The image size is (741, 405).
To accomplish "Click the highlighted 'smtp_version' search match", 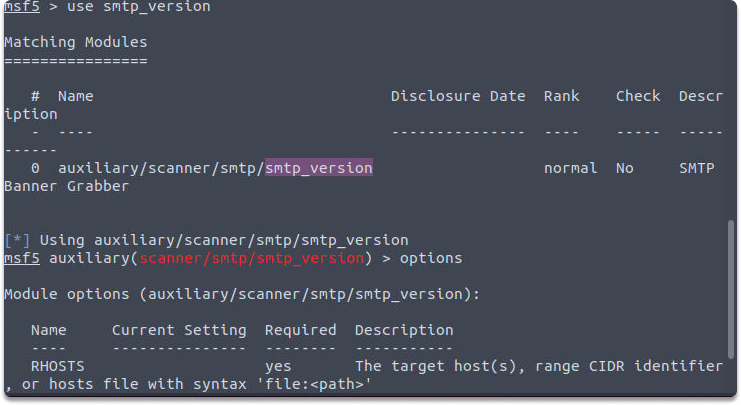I will [319, 168].
